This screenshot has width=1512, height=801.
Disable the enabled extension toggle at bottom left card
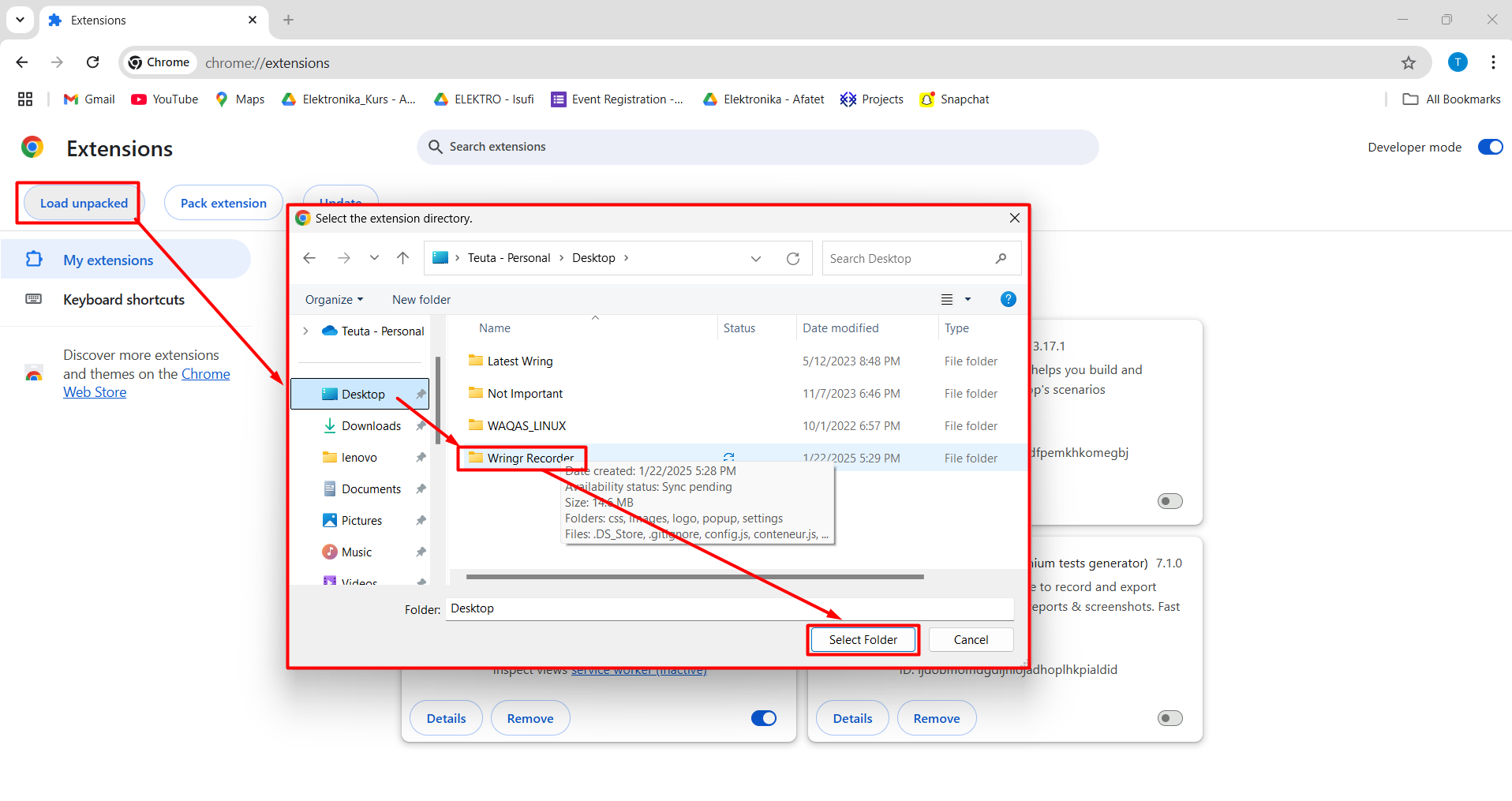(763, 718)
